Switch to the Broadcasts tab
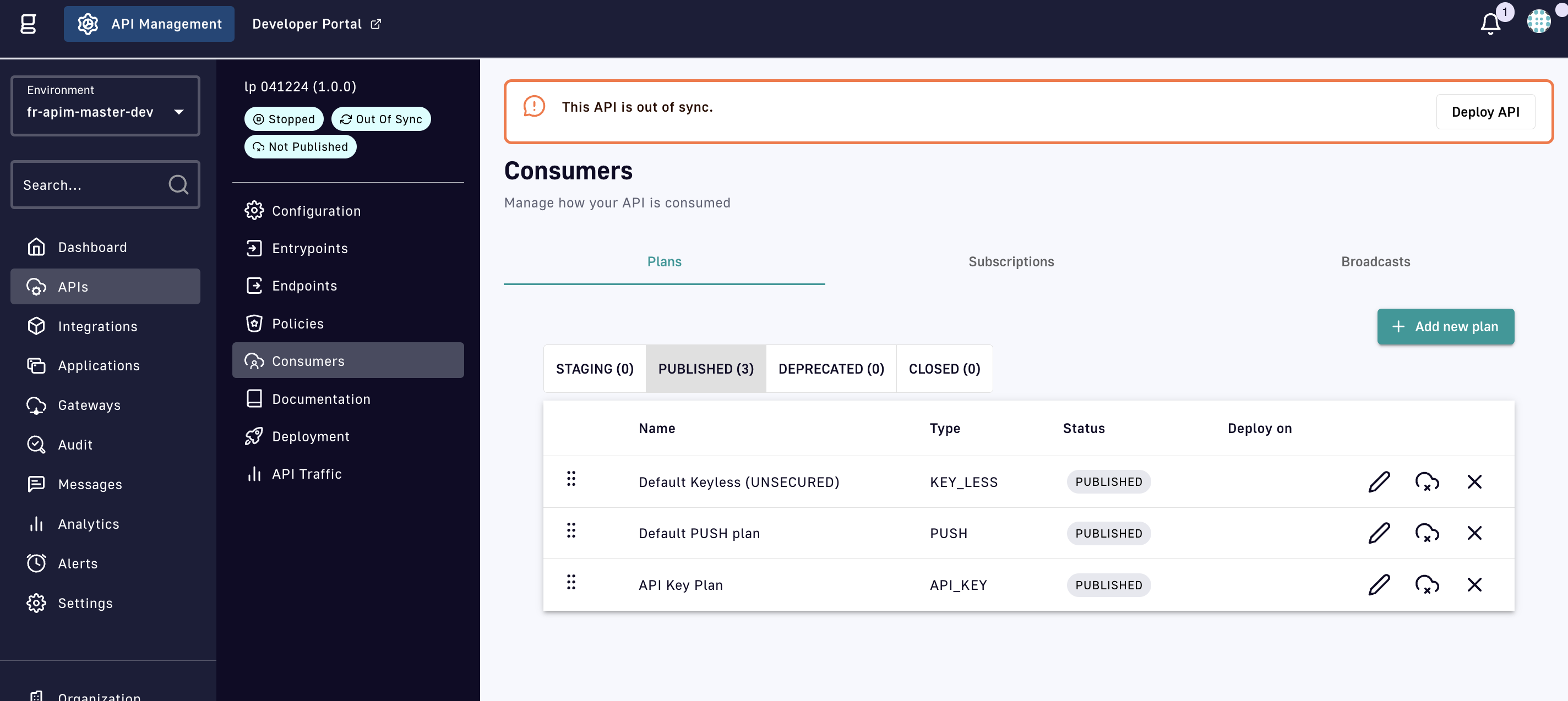This screenshot has width=1568, height=701. coord(1375,262)
